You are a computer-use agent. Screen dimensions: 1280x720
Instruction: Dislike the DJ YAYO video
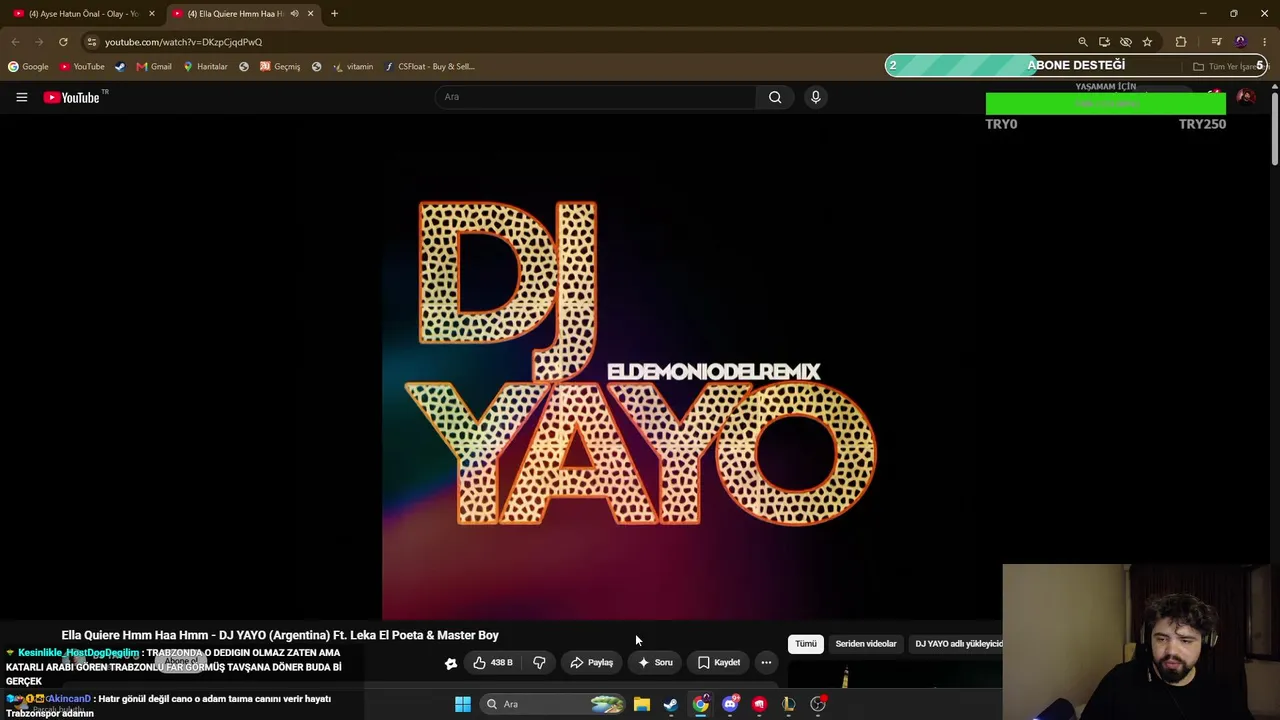tap(539, 662)
